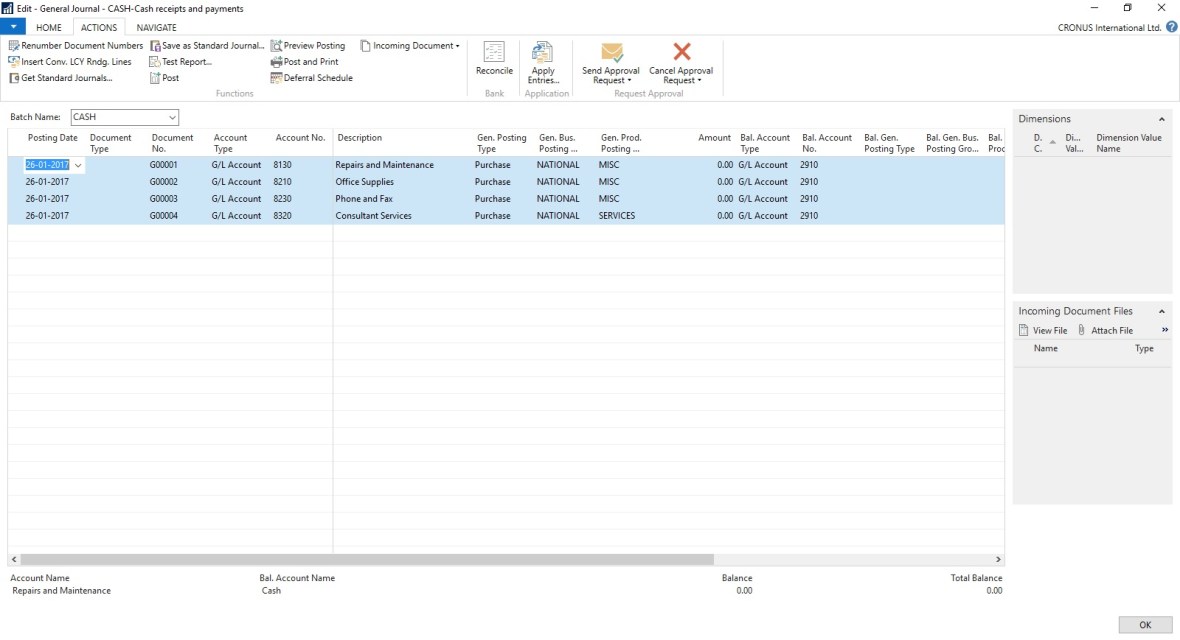1180x640 pixels.
Task: Switch to the HOME tab
Action: [x=48, y=28]
